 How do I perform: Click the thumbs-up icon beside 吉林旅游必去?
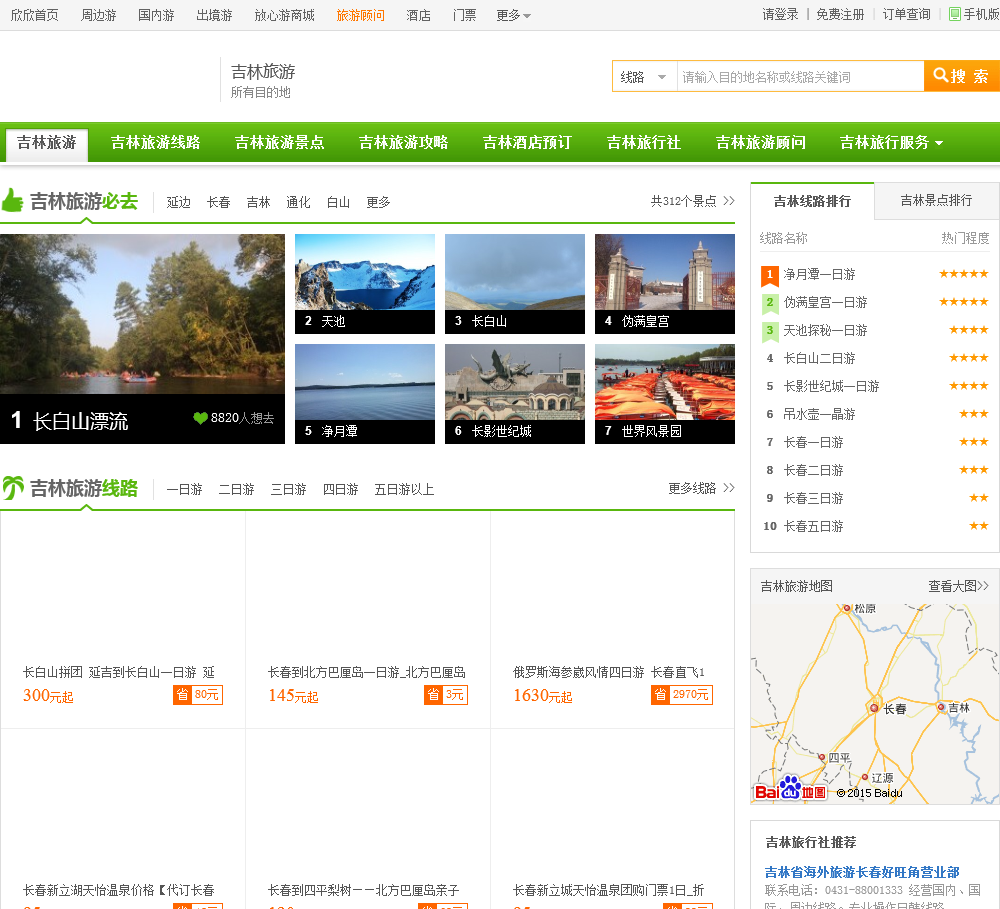click(12, 201)
